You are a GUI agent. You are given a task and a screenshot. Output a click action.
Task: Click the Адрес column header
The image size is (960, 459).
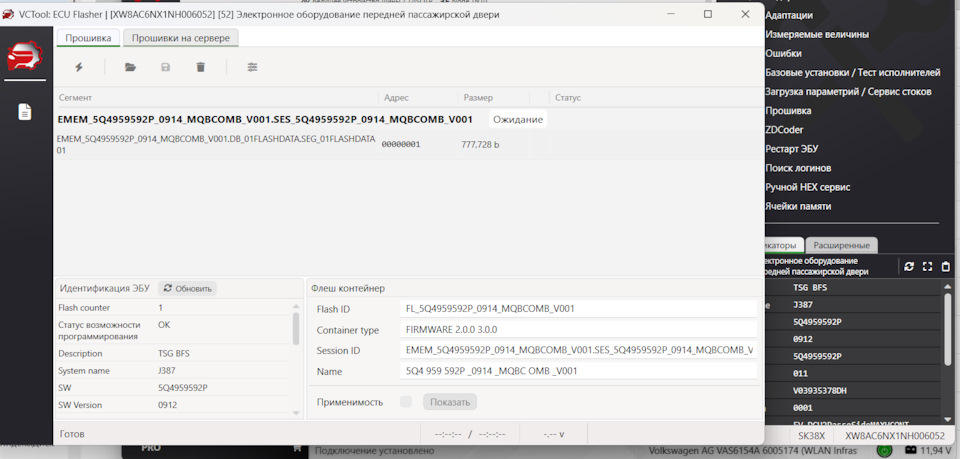[396, 97]
